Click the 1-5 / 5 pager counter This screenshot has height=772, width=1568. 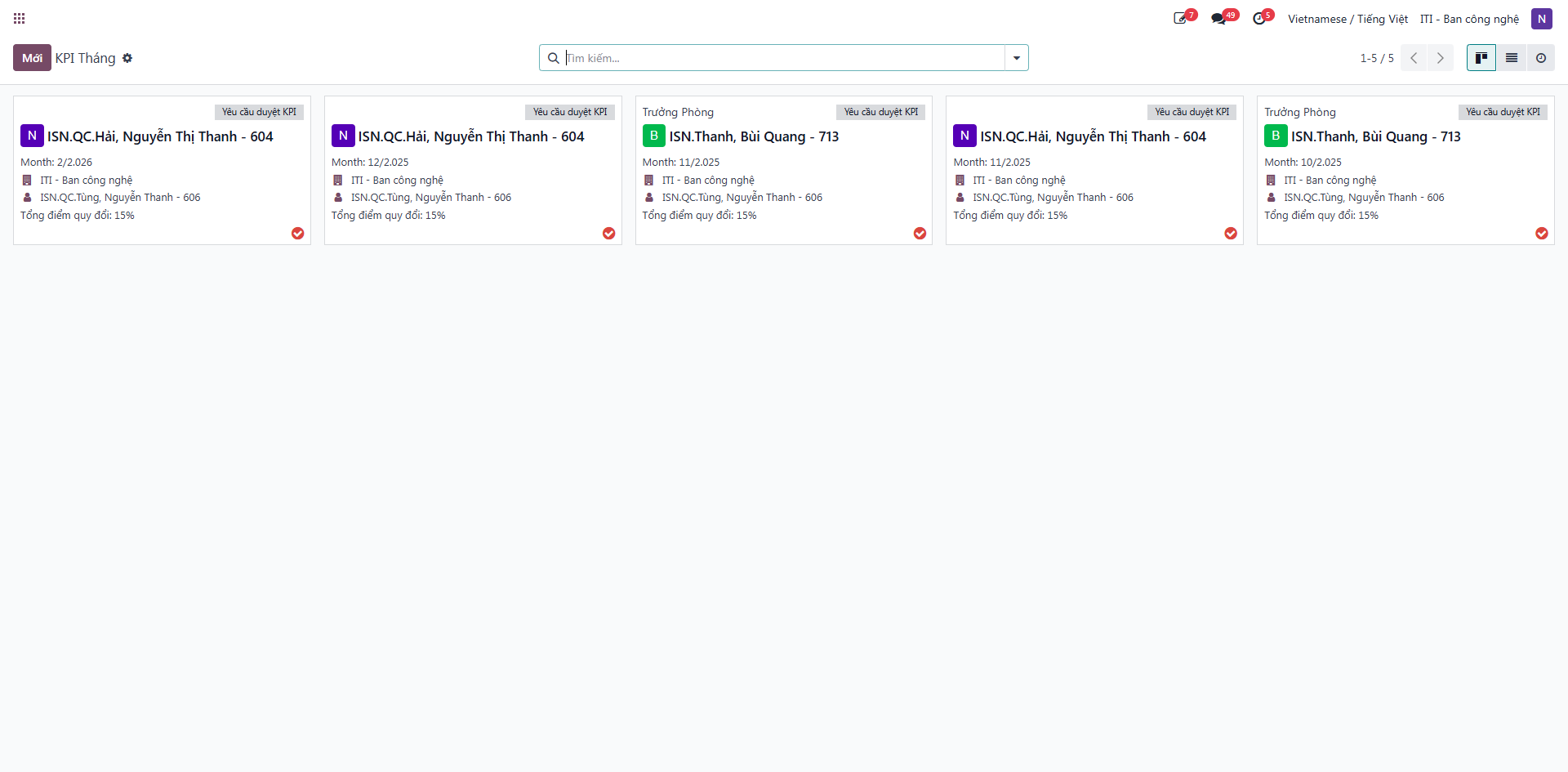[1377, 58]
